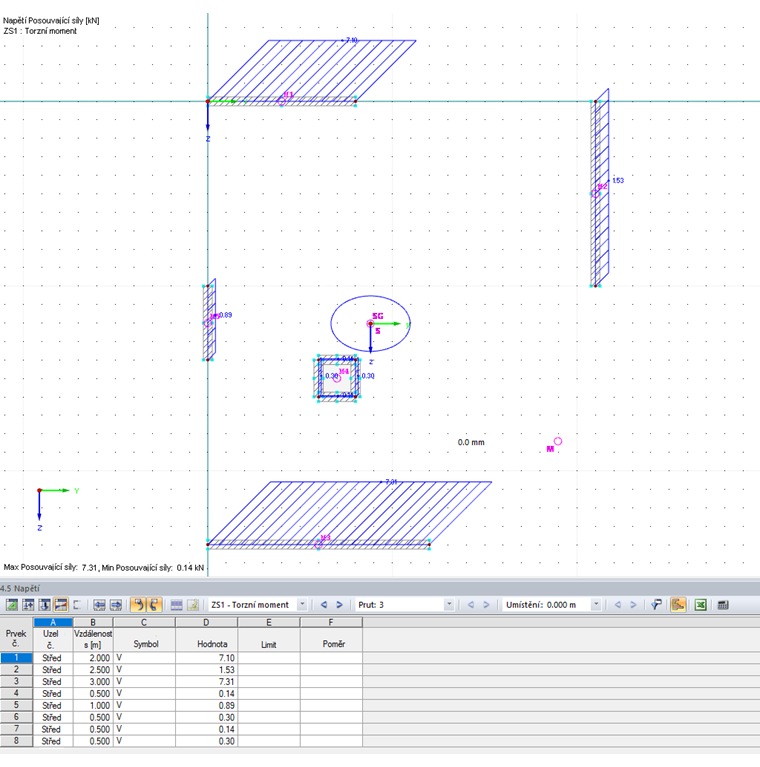Screen dimensions: 760x767
Task: Click the M3 stress point on bottom element
Action: tap(318, 544)
